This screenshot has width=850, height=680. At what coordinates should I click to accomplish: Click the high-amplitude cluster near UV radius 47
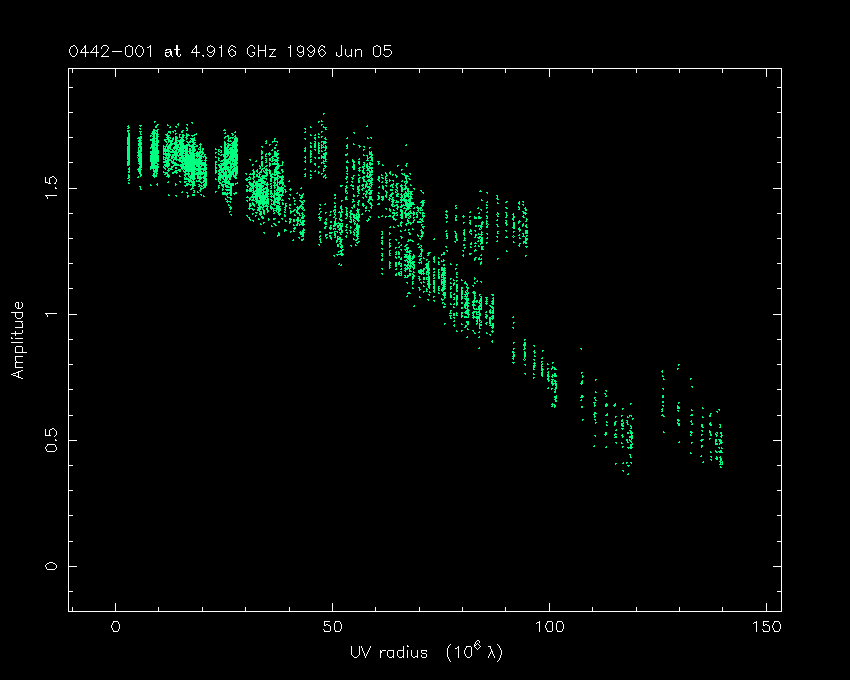318,150
